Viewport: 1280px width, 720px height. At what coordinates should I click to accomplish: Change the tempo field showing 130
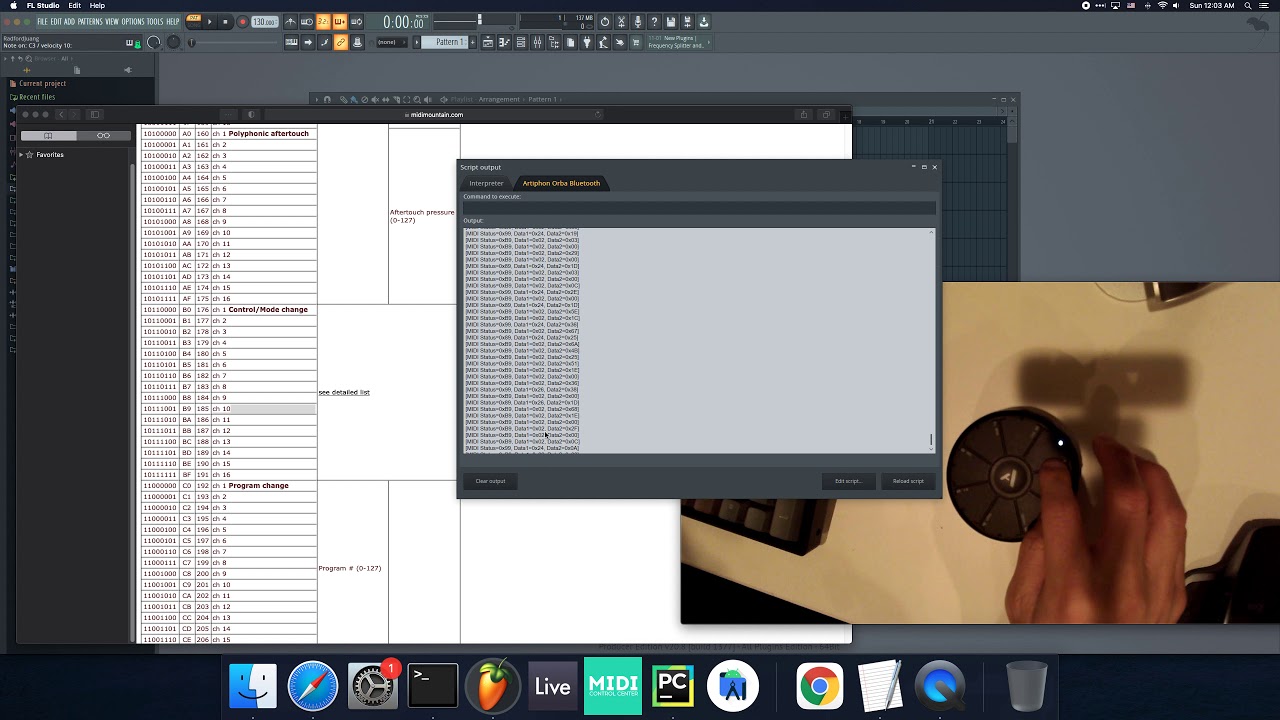264,22
